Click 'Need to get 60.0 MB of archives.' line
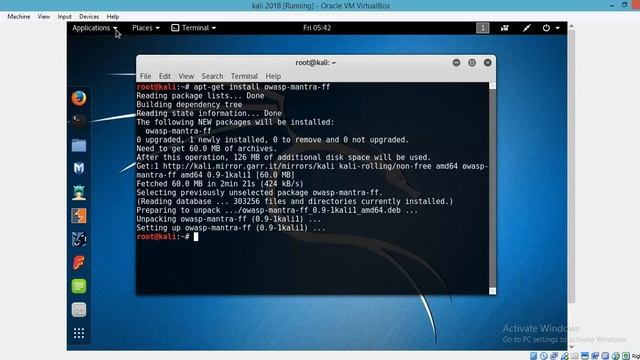 (x=207, y=149)
